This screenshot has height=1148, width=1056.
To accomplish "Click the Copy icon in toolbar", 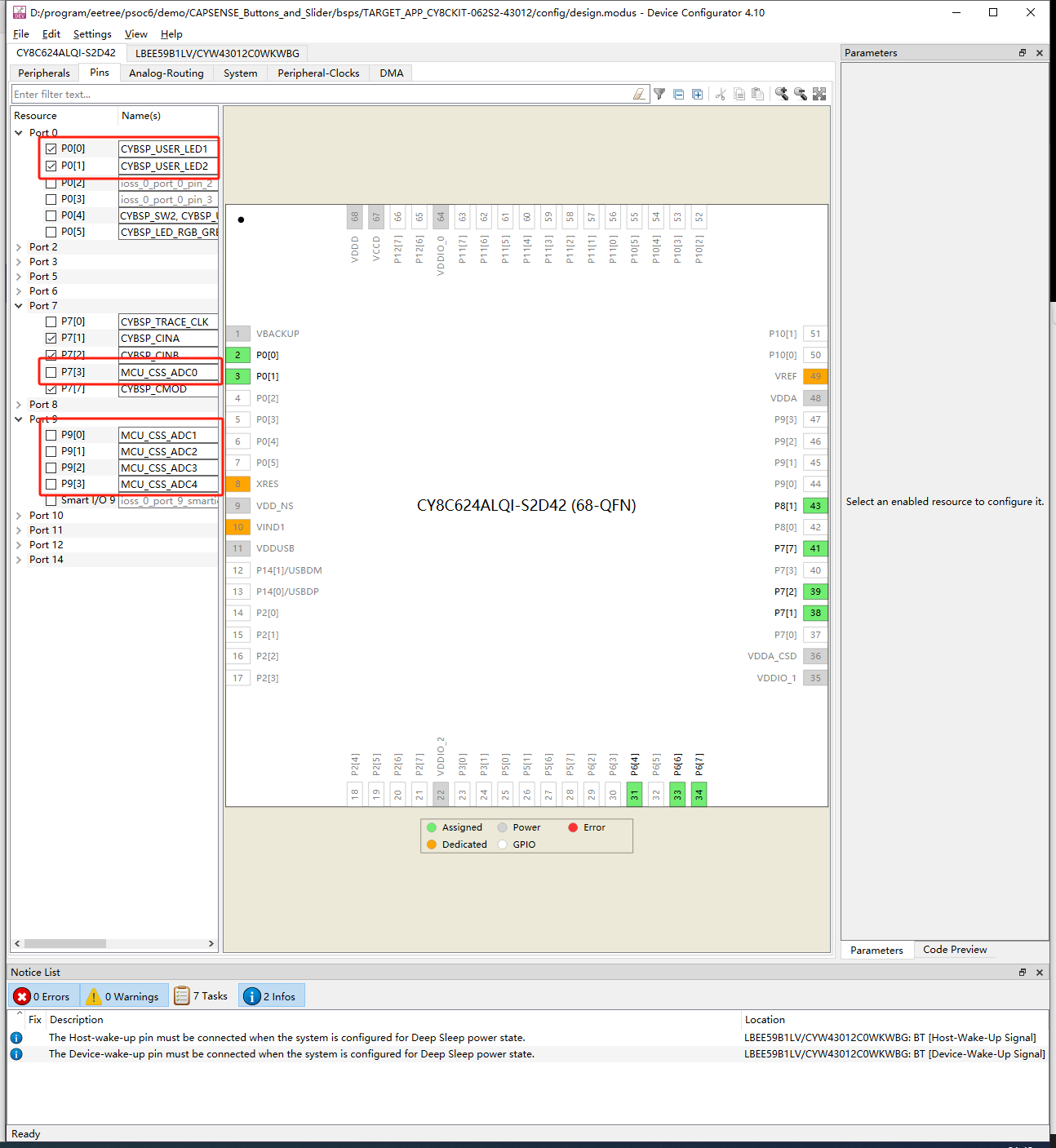I will [x=739, y=94].
